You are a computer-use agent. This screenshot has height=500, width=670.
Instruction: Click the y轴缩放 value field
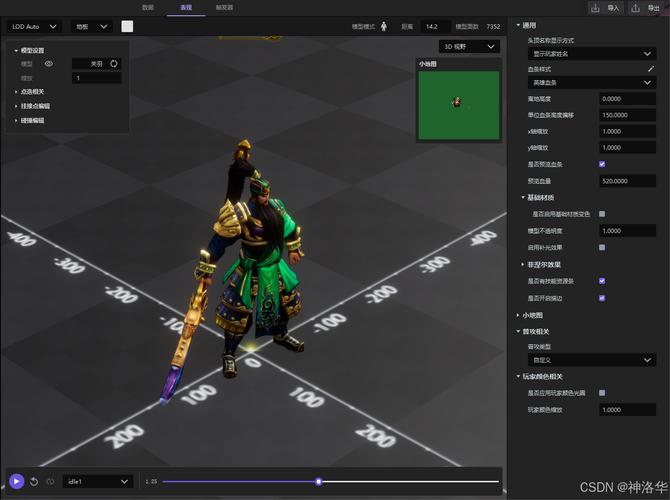click(627, 148)
